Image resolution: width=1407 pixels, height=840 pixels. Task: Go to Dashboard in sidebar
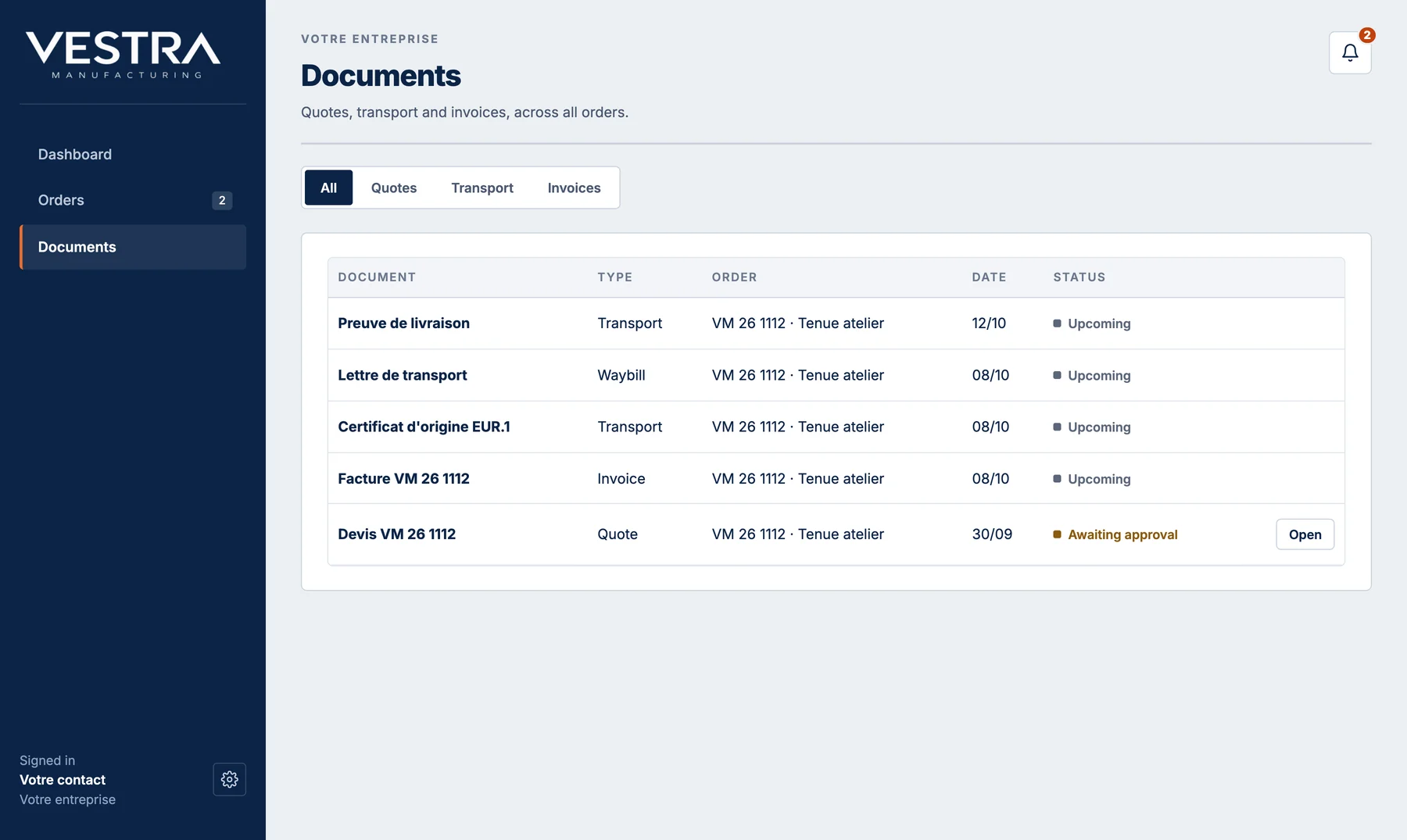click(x=133, y=155)
